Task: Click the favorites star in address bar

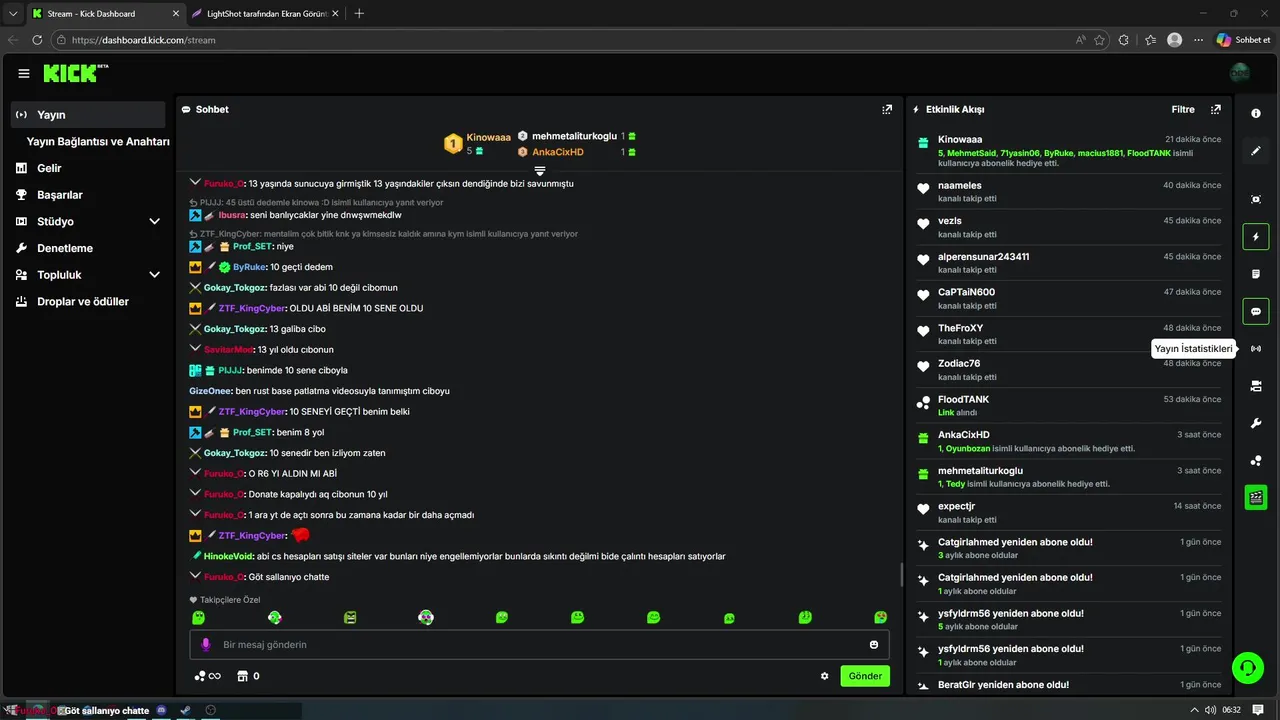Action: coord(1100,40)
